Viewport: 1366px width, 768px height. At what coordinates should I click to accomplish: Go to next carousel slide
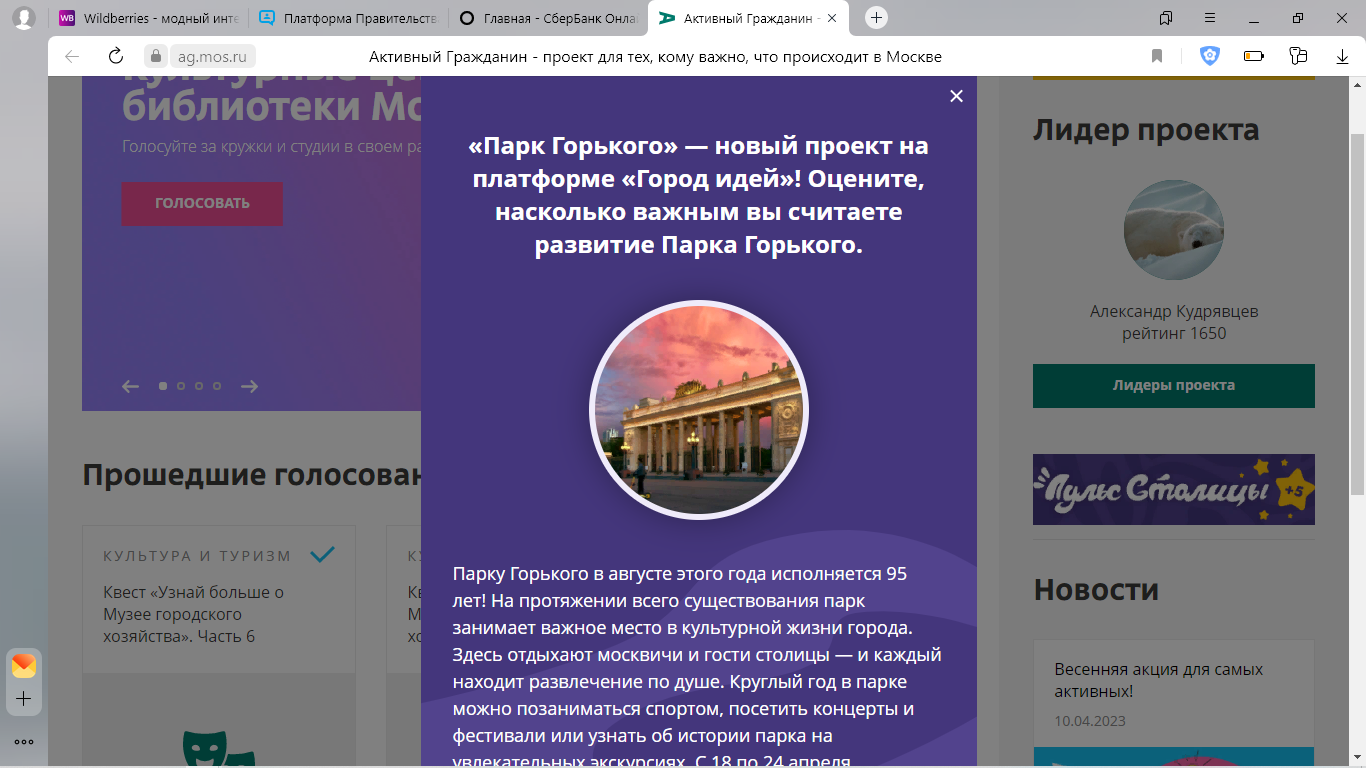point(250,386)
